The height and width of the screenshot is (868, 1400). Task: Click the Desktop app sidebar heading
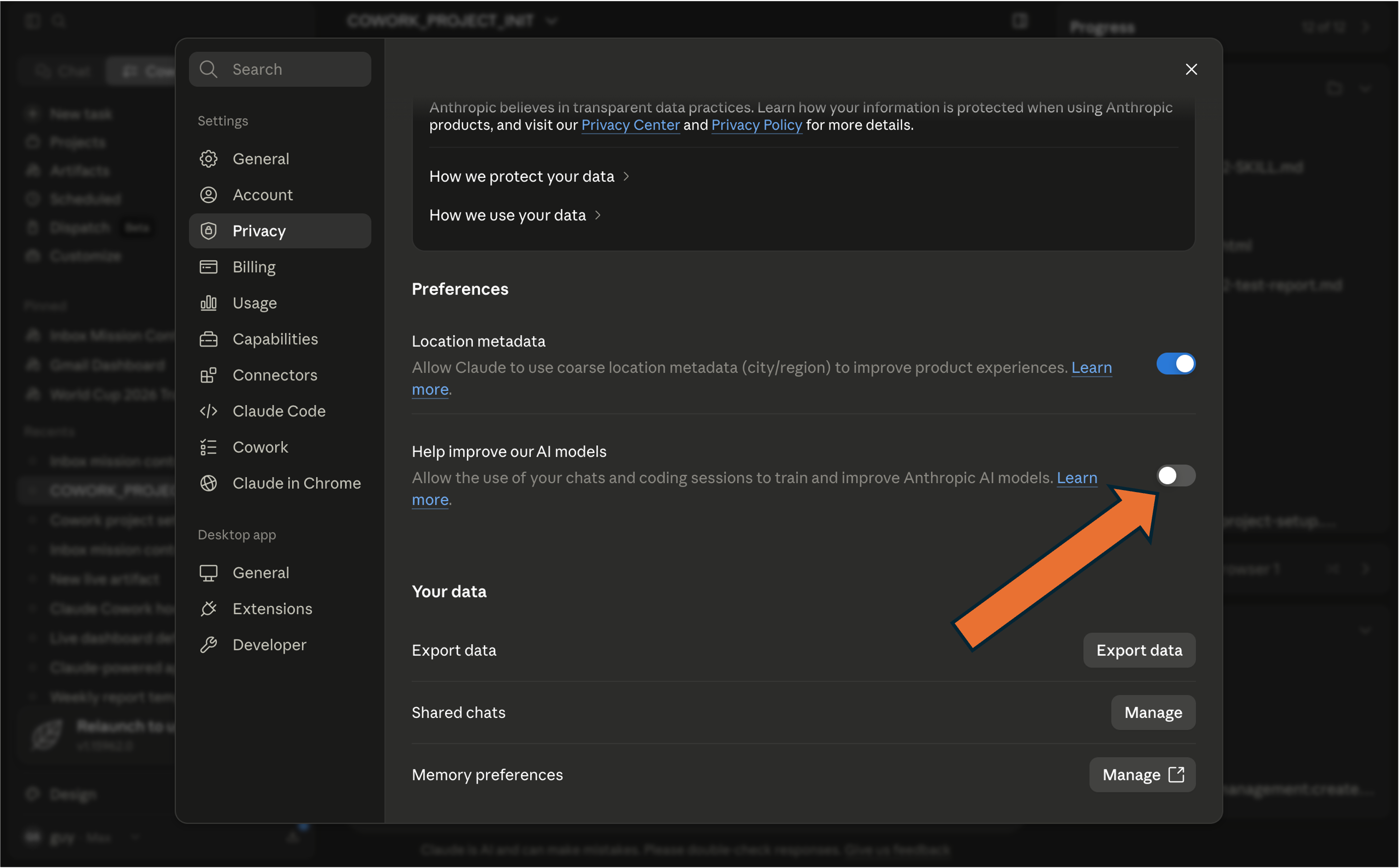(x=237, y=535)
